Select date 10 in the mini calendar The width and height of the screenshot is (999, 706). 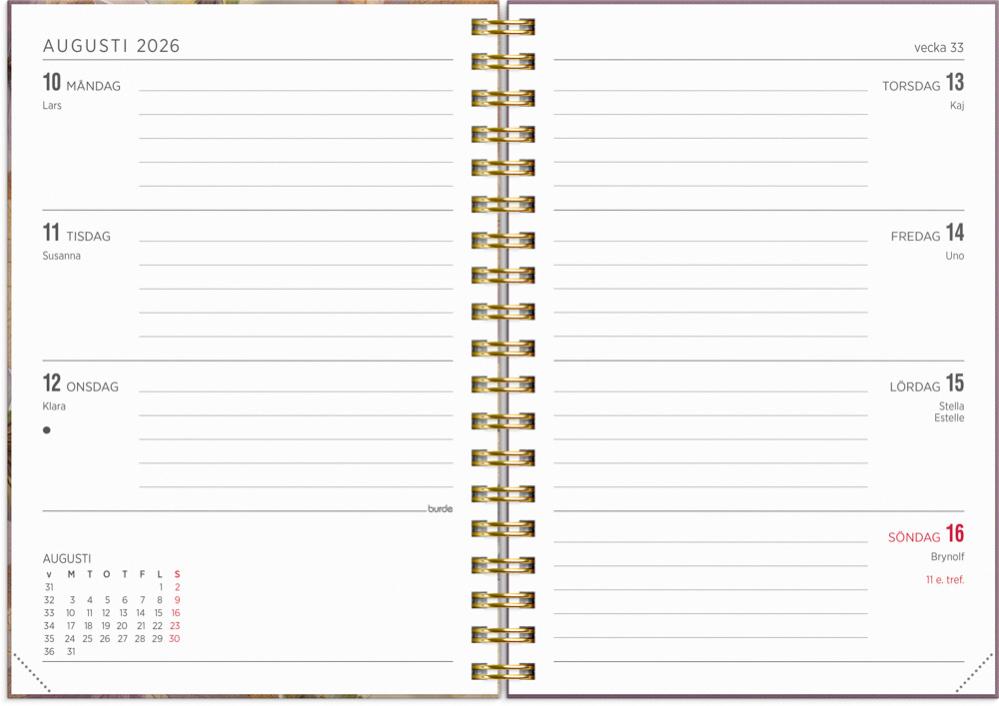click(71, 613)
